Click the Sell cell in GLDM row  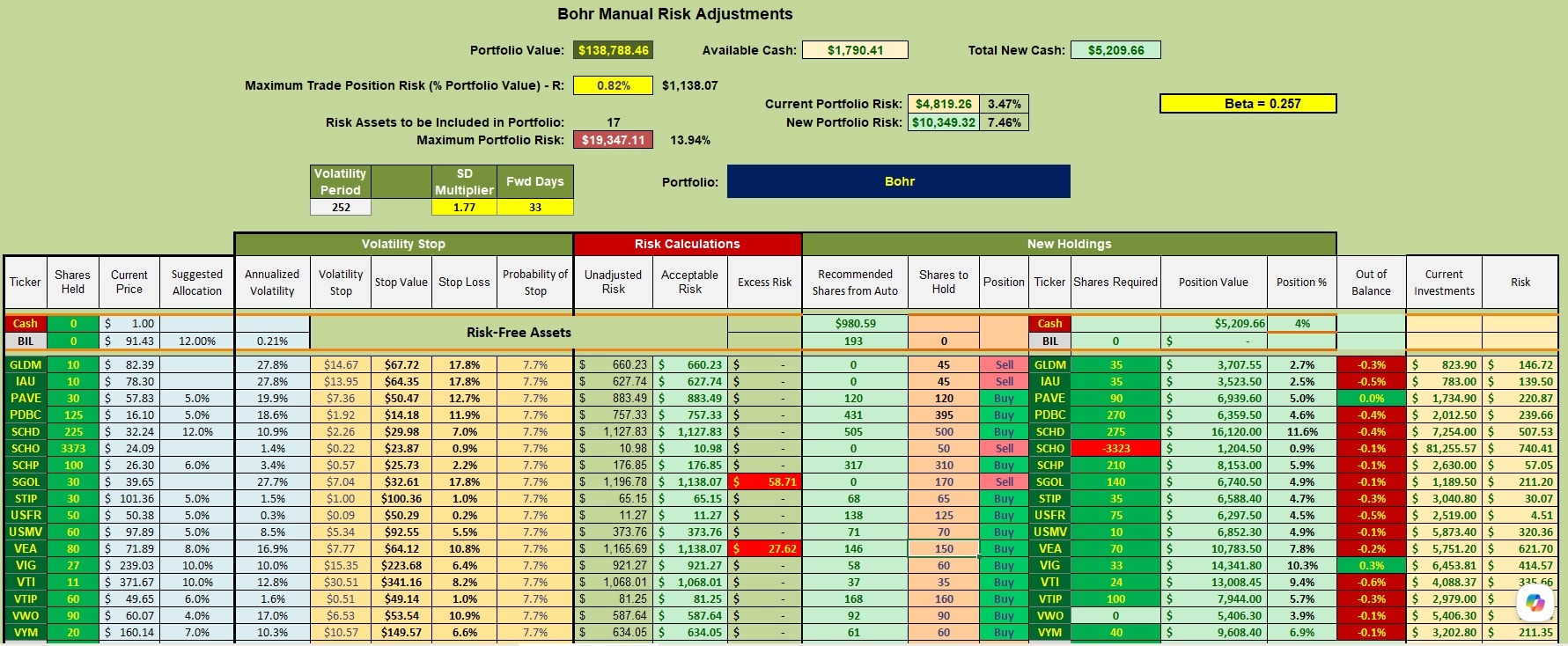click(x=1004, y=365)
